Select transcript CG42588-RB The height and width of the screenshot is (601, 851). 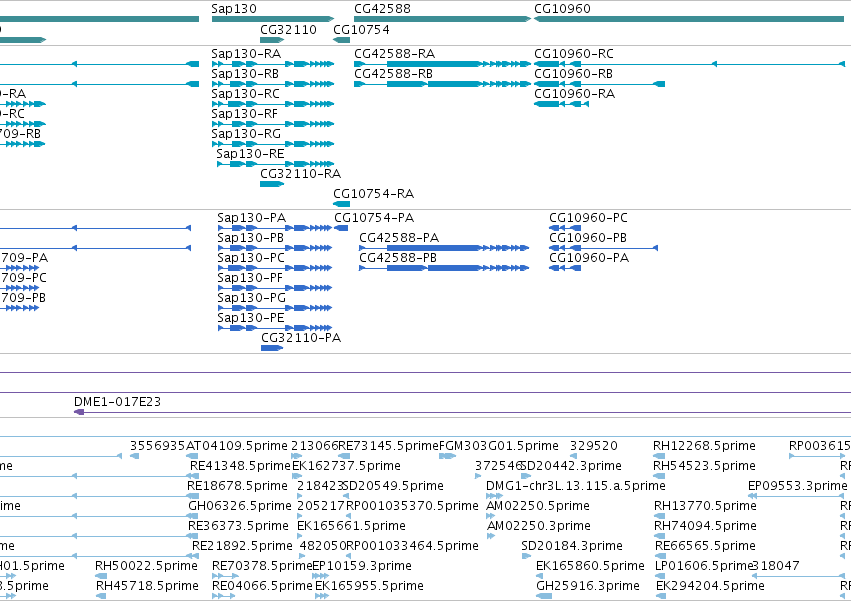(442, 84)
